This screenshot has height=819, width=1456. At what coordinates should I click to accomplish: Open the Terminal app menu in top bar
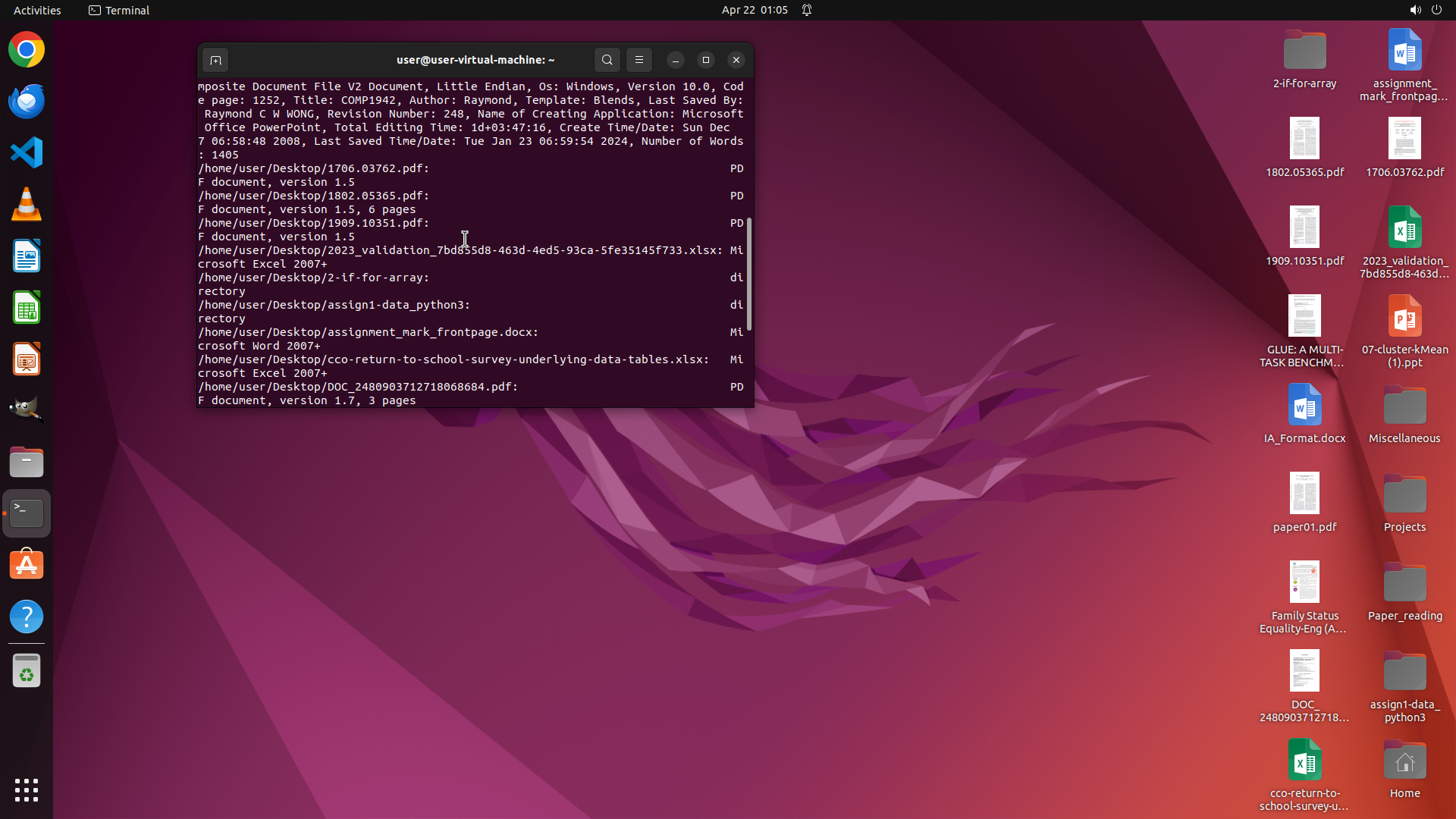tap(119, 10)
